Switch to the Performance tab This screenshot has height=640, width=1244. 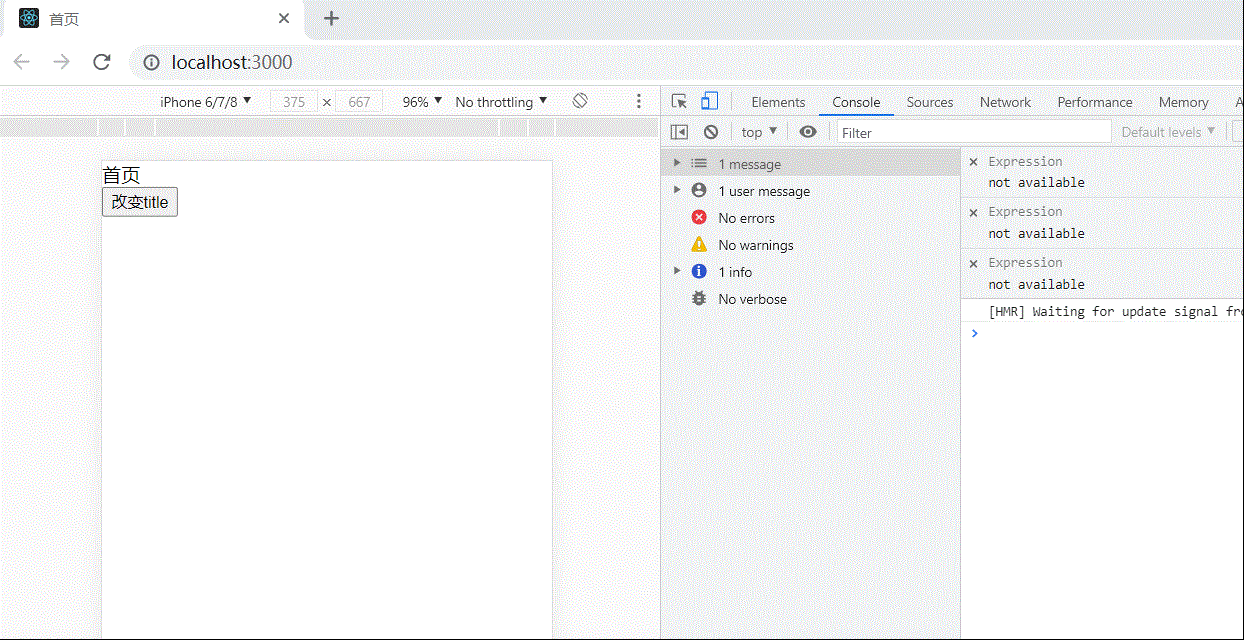(x=1095, y=102)
